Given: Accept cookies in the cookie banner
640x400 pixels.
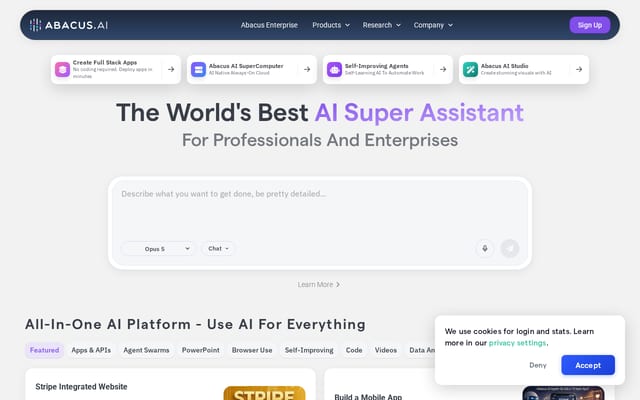Looking at the screenshot, I should click(588, 365).
